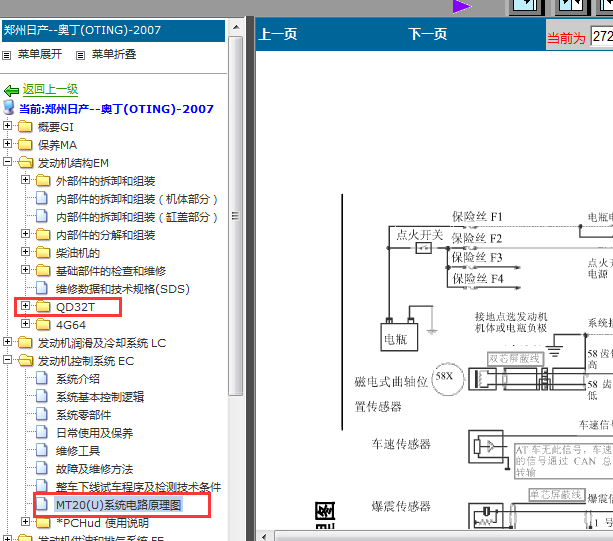Image resolution: width=613 pixels, height=541 pixels.
Task: Open 维修工具 document
Action: click(77, 451)
